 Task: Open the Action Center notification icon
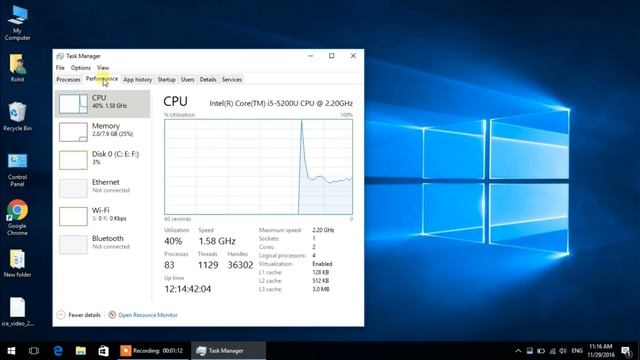tap(627, 351)
